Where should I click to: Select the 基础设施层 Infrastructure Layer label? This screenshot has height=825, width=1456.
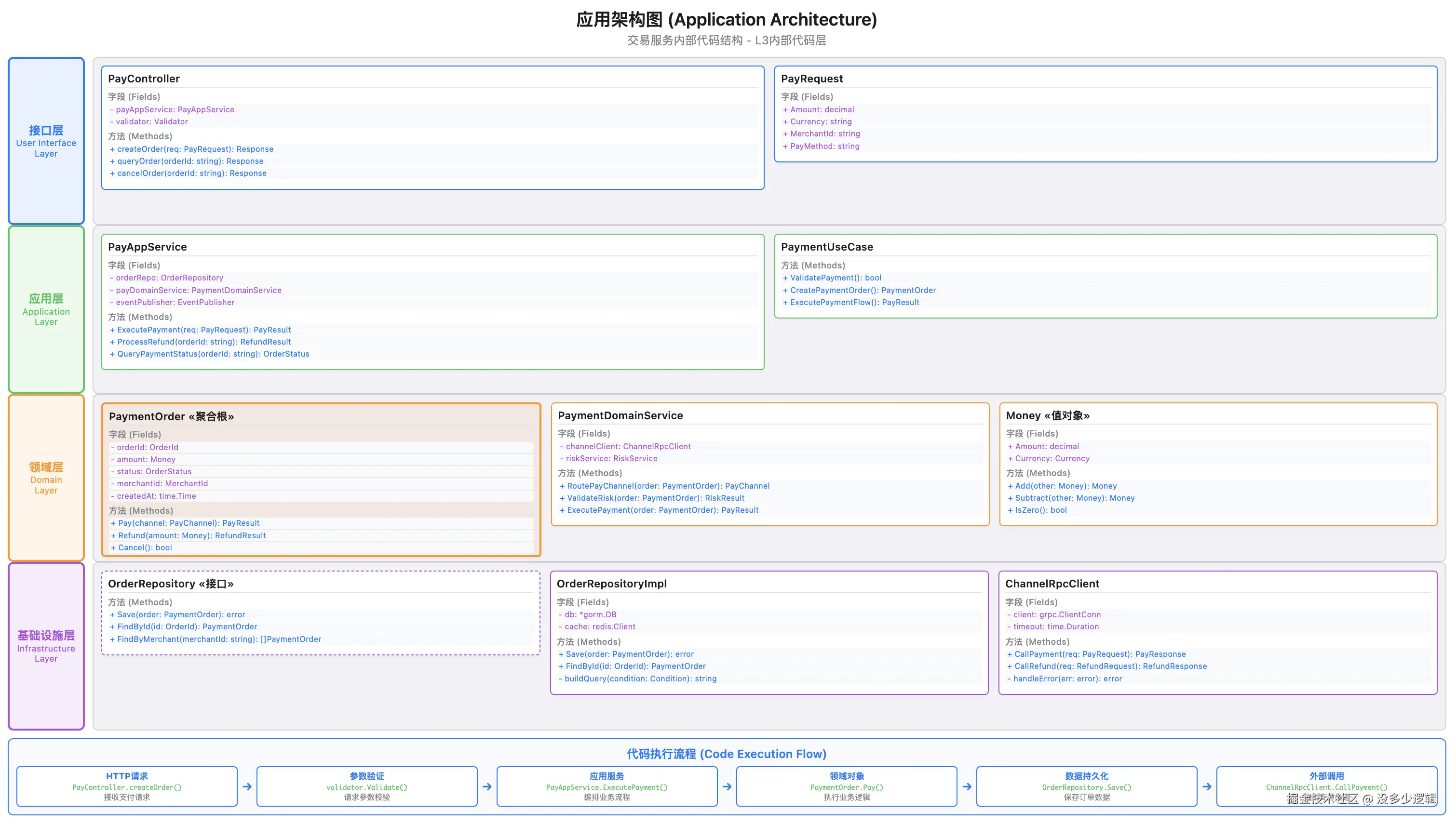click(46, 646)
